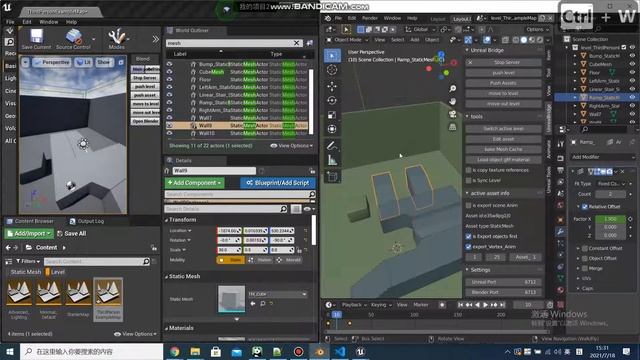
Task: Open Blender Render menu
Action: pyautogui.click(x=369, y=18)
